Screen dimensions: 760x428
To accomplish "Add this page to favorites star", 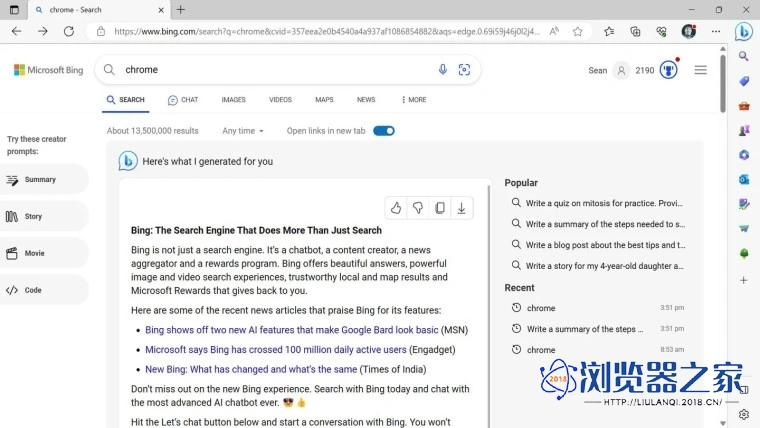I will pos(577,32).
